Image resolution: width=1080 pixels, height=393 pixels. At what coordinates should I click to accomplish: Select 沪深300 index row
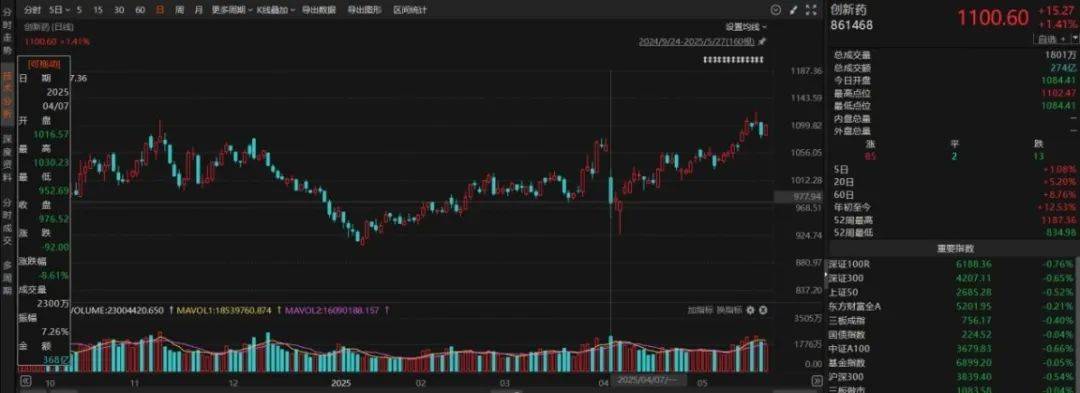coord(953,376)
